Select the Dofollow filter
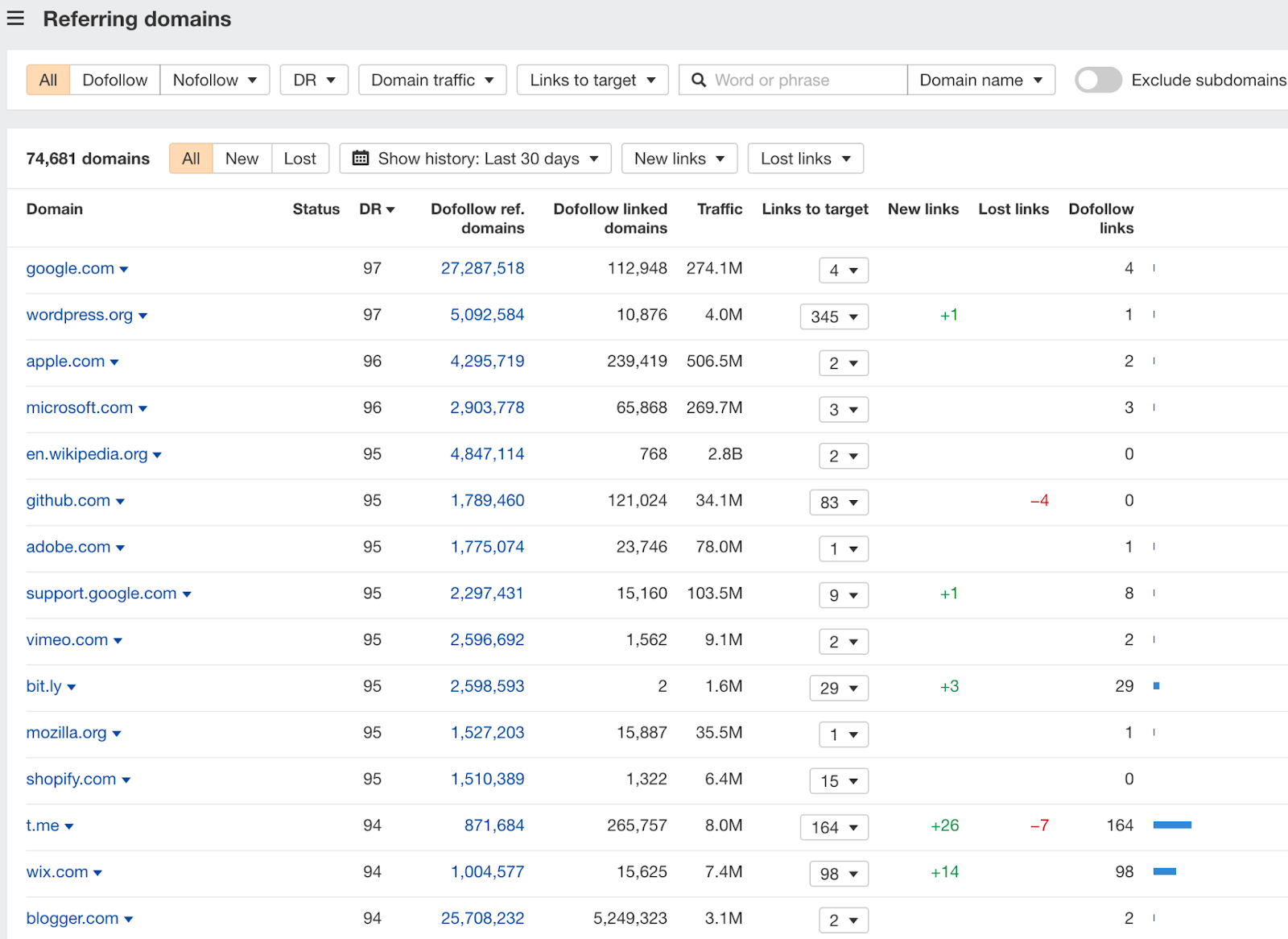This screenshot has height=939, width=1288. [x=115, y=80]
